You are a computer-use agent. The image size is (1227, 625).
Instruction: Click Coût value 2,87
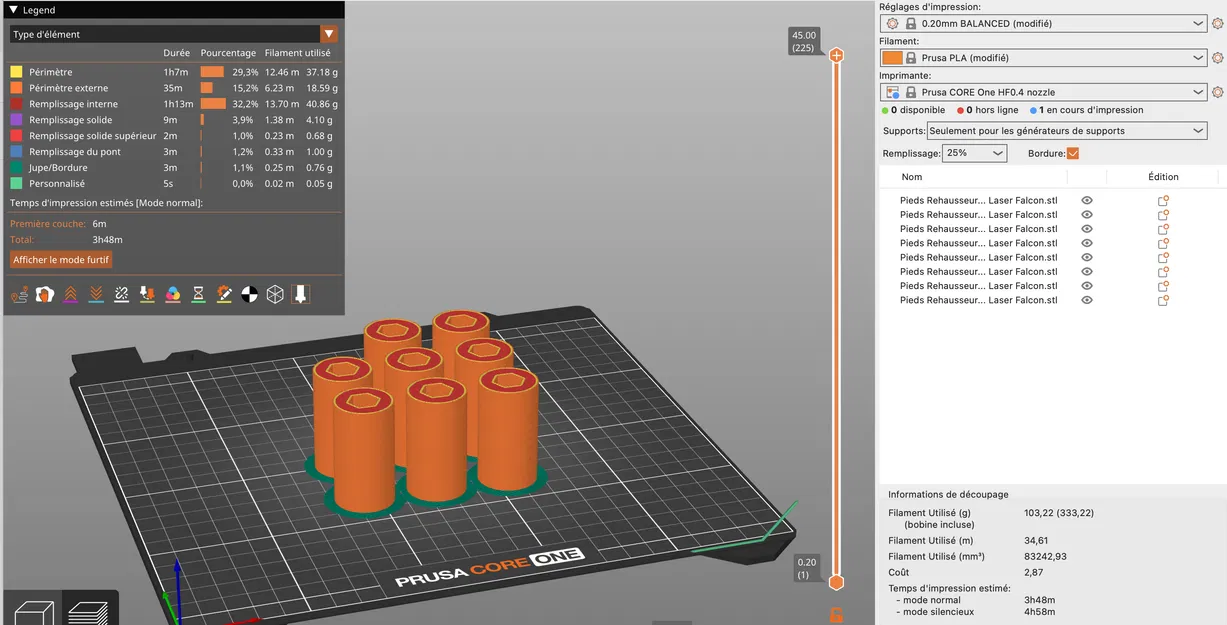pyautogui.click(x=1034, y=573)
